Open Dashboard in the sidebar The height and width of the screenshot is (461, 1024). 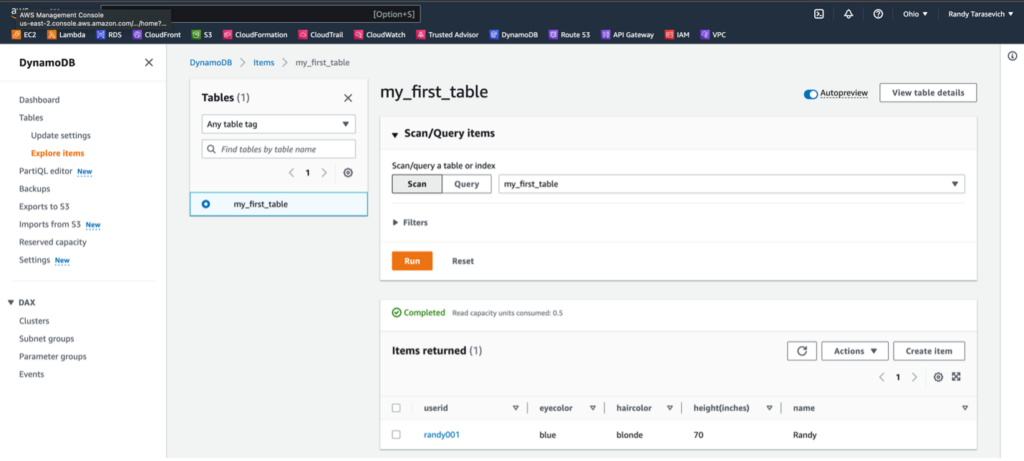coord(39,100)
